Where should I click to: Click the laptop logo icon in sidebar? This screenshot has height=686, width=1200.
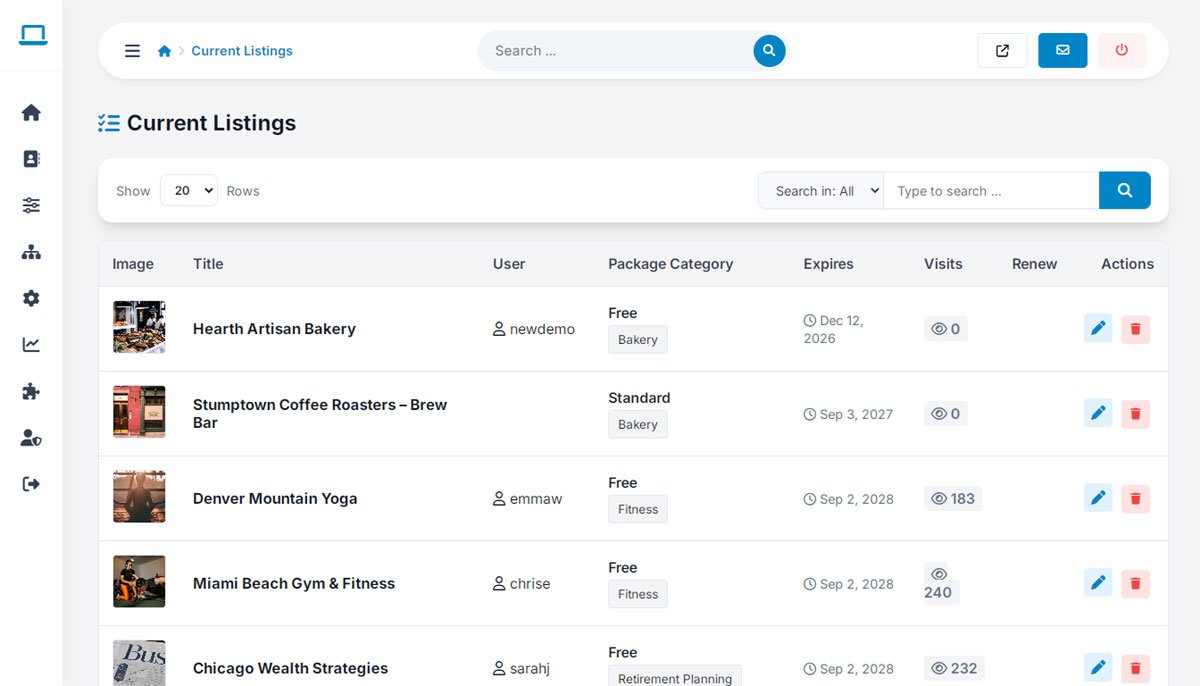pyautogui.click(x=32, y=35)
